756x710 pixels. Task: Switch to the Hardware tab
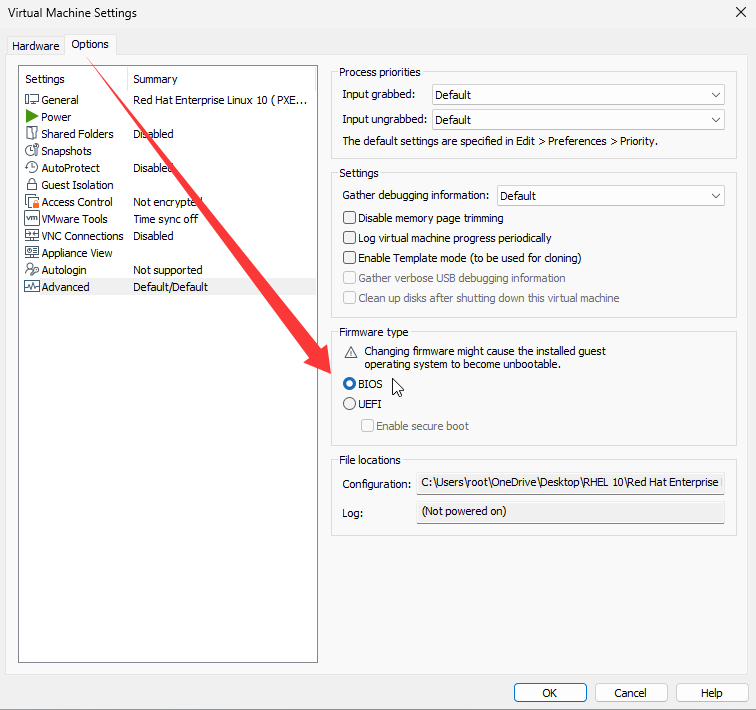[x=36, y=46]
